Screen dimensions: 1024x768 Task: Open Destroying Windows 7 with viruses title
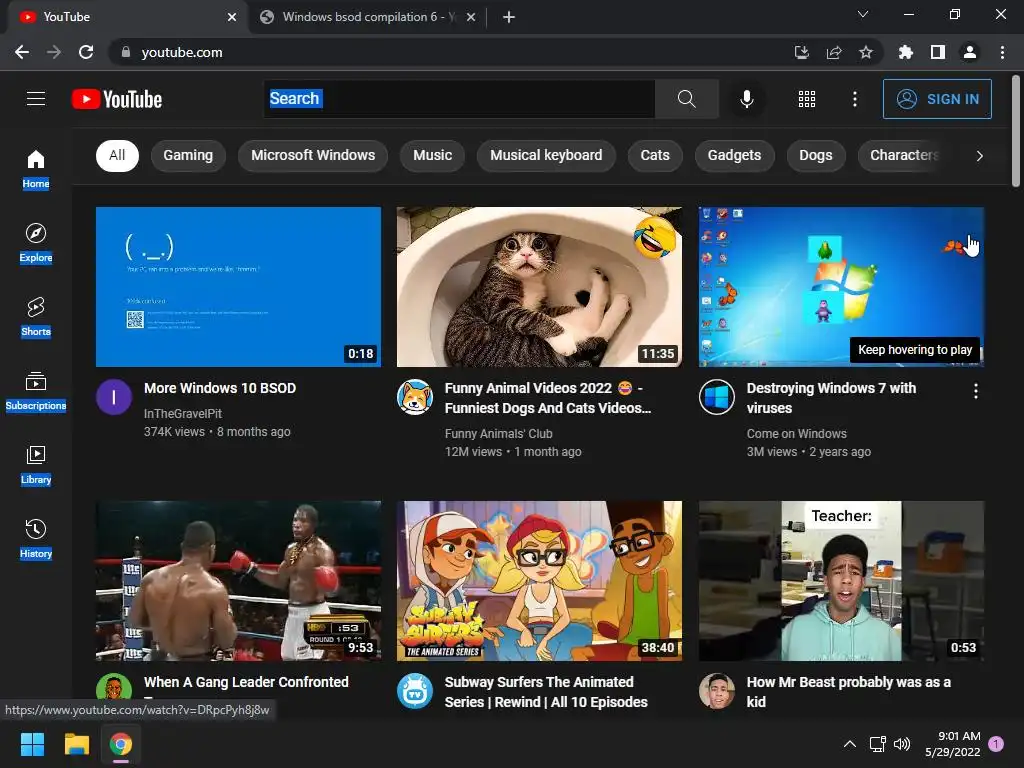point(831,398)
